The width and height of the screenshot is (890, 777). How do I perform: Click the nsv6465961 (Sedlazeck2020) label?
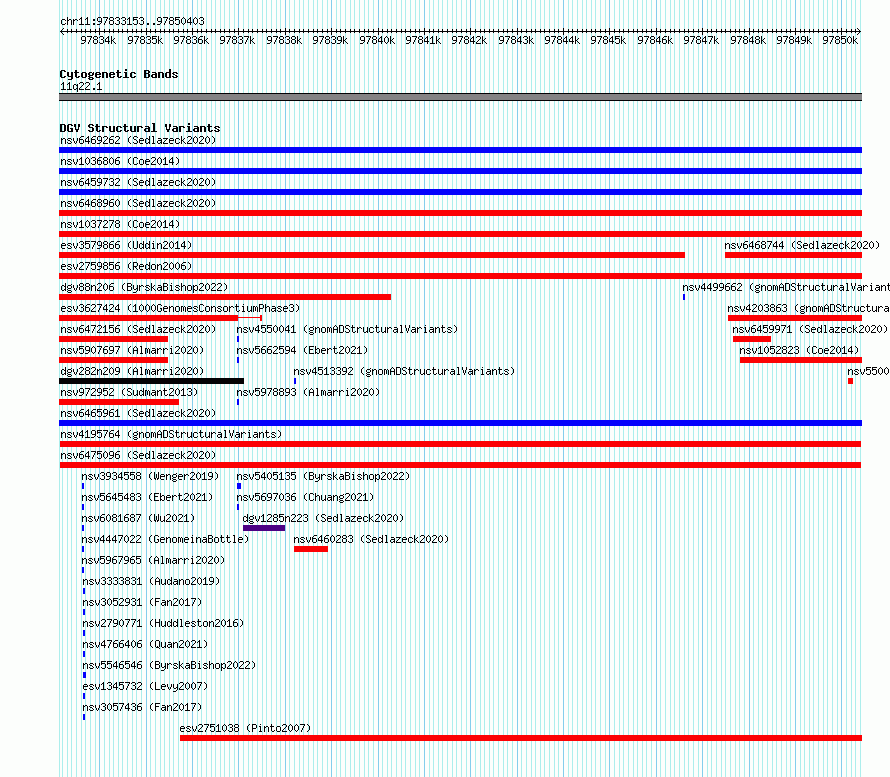[138, 413]
